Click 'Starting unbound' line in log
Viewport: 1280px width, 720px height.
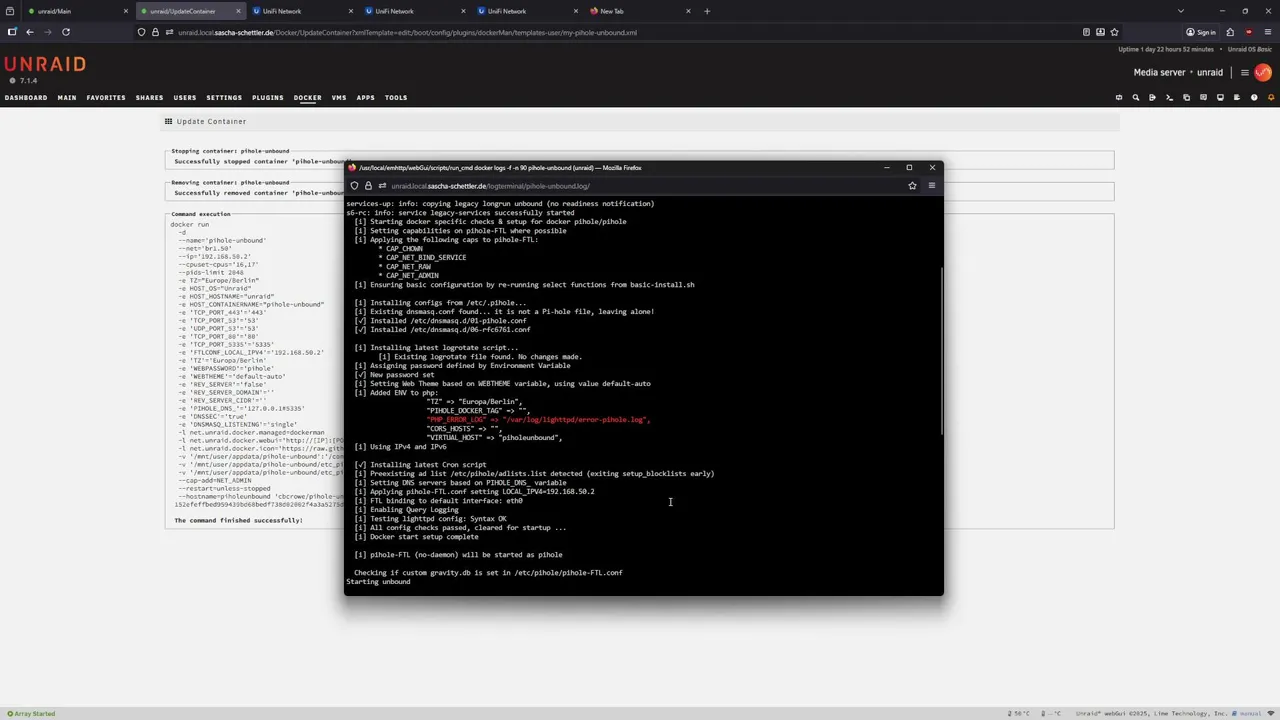378,582
